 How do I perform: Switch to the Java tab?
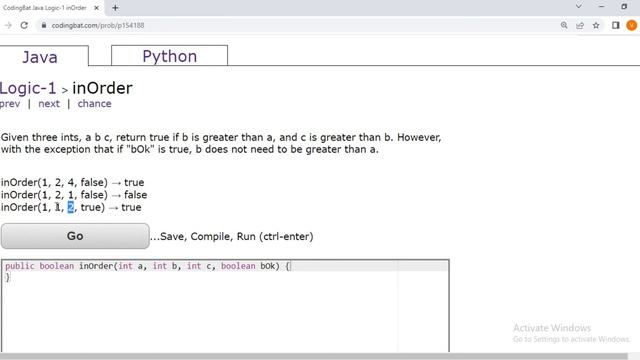coord(40,56)
